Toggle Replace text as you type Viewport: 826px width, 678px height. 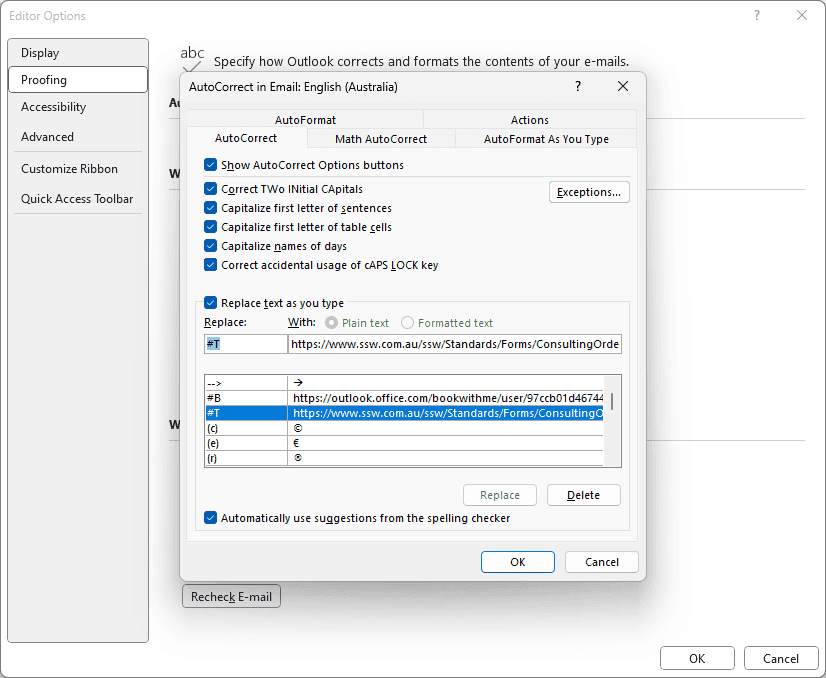point(211,302)
